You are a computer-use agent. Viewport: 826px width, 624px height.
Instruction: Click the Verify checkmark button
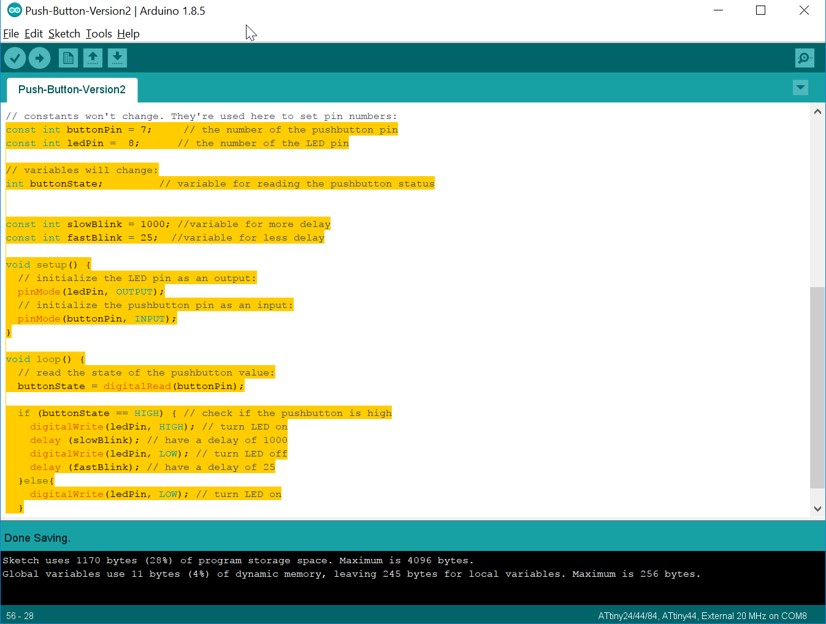pyautogui.click(x=15, y=58)
